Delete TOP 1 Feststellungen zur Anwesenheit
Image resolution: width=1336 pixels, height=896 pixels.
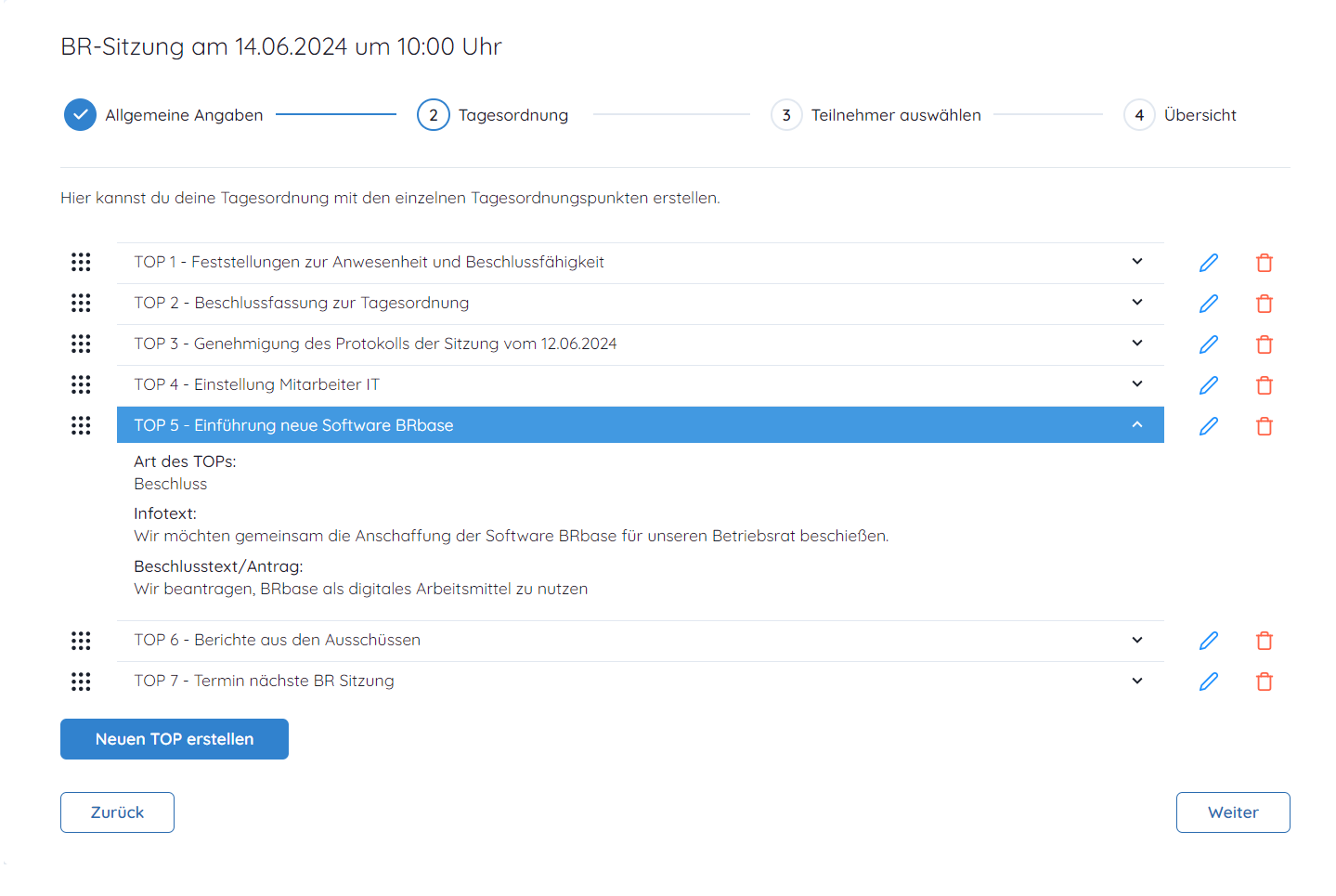point(1264,263)
